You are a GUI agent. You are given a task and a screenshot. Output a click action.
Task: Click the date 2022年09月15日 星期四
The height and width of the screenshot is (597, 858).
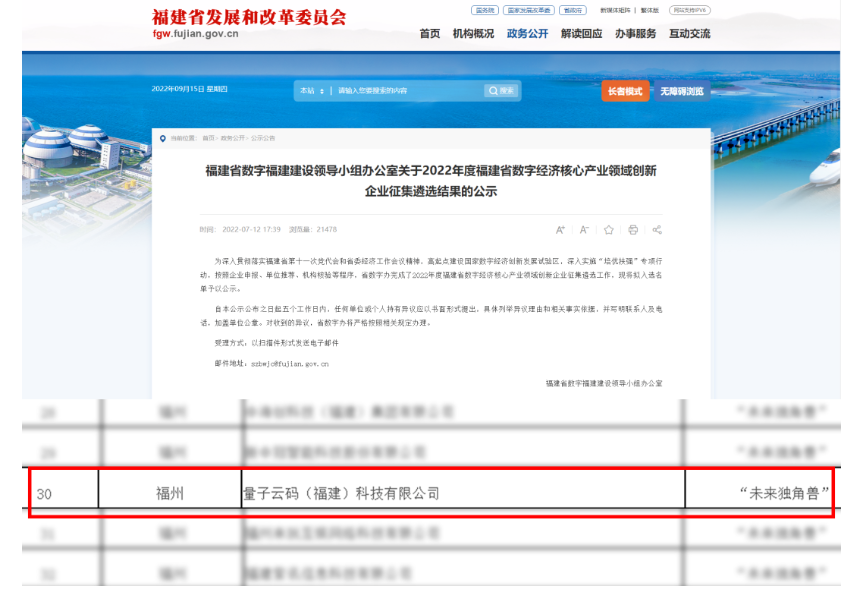tap(189, 89)
